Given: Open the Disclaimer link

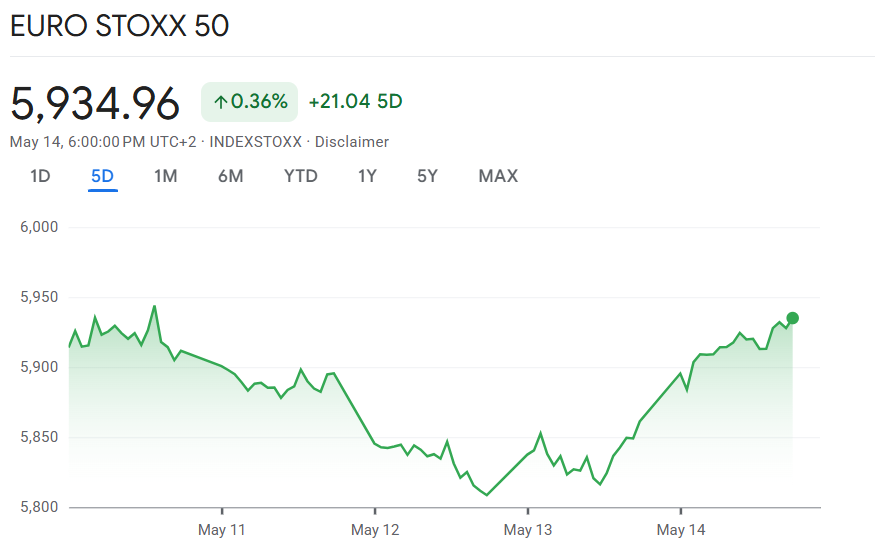Looking at the screenshot, I should [x=352, y=142].
